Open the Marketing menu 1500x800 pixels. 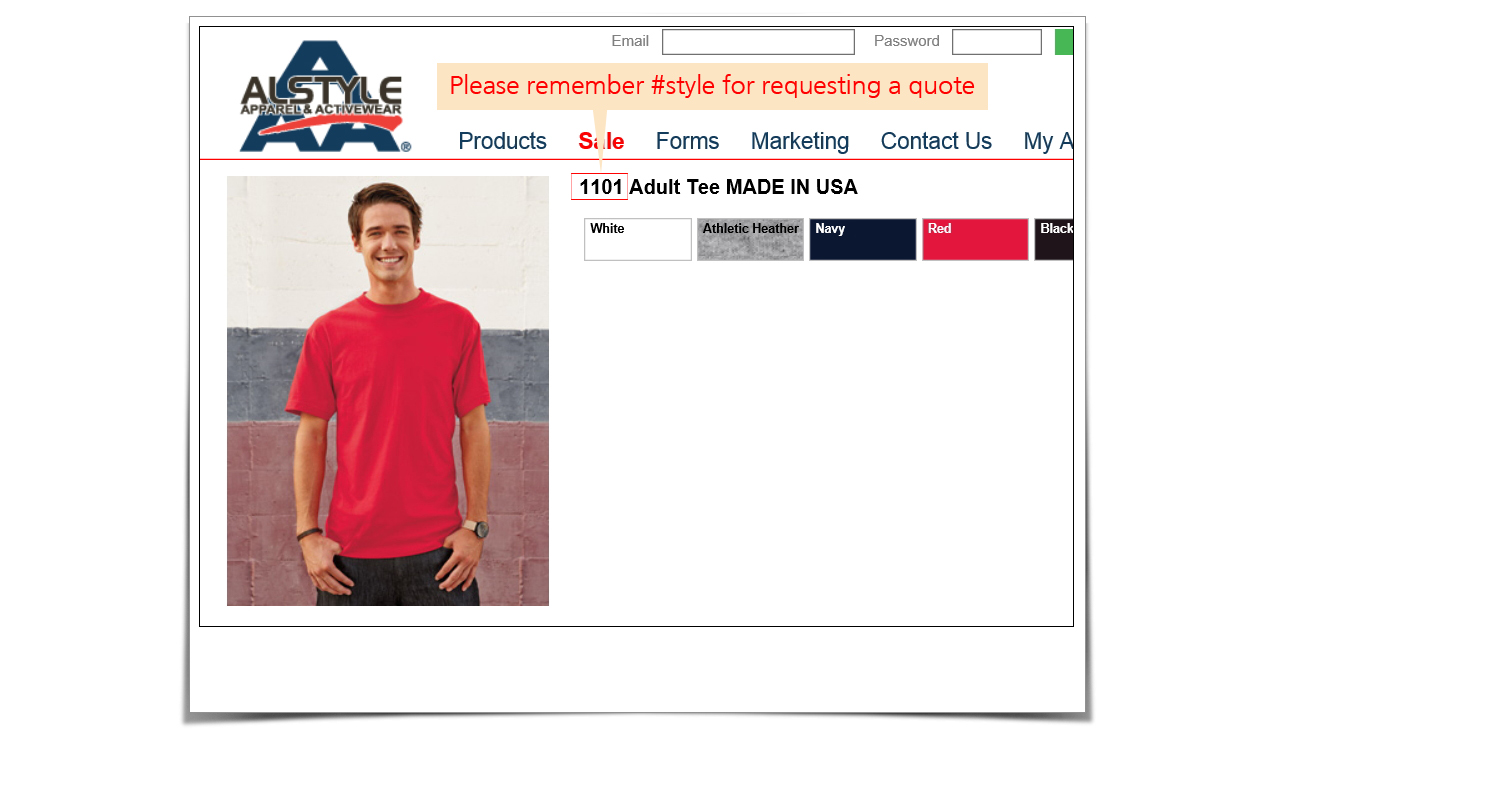pyautogui.click(x=800, y=141)
